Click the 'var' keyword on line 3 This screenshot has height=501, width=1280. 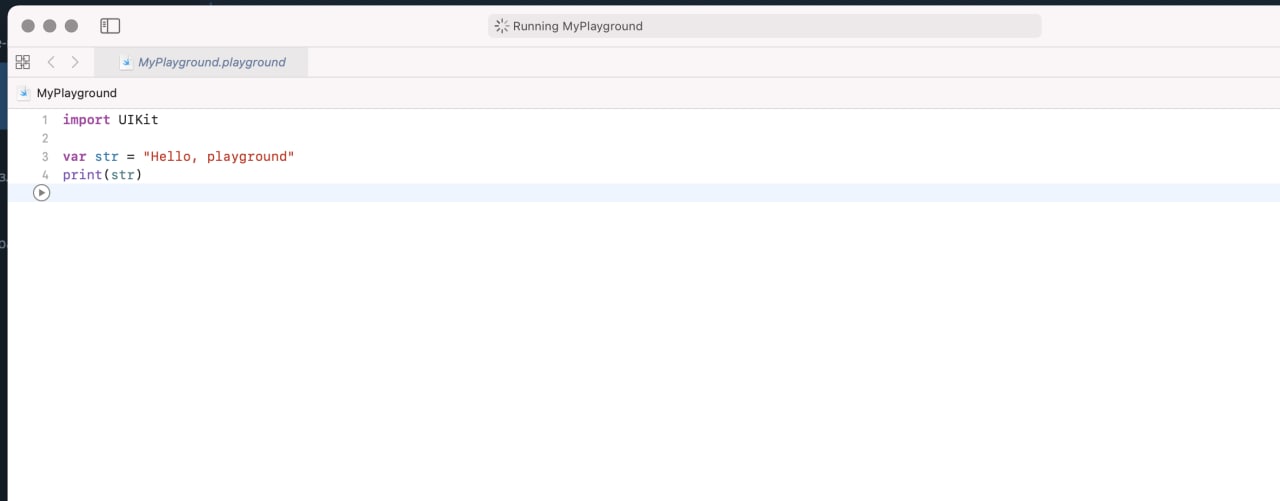[x=75, y=157]
